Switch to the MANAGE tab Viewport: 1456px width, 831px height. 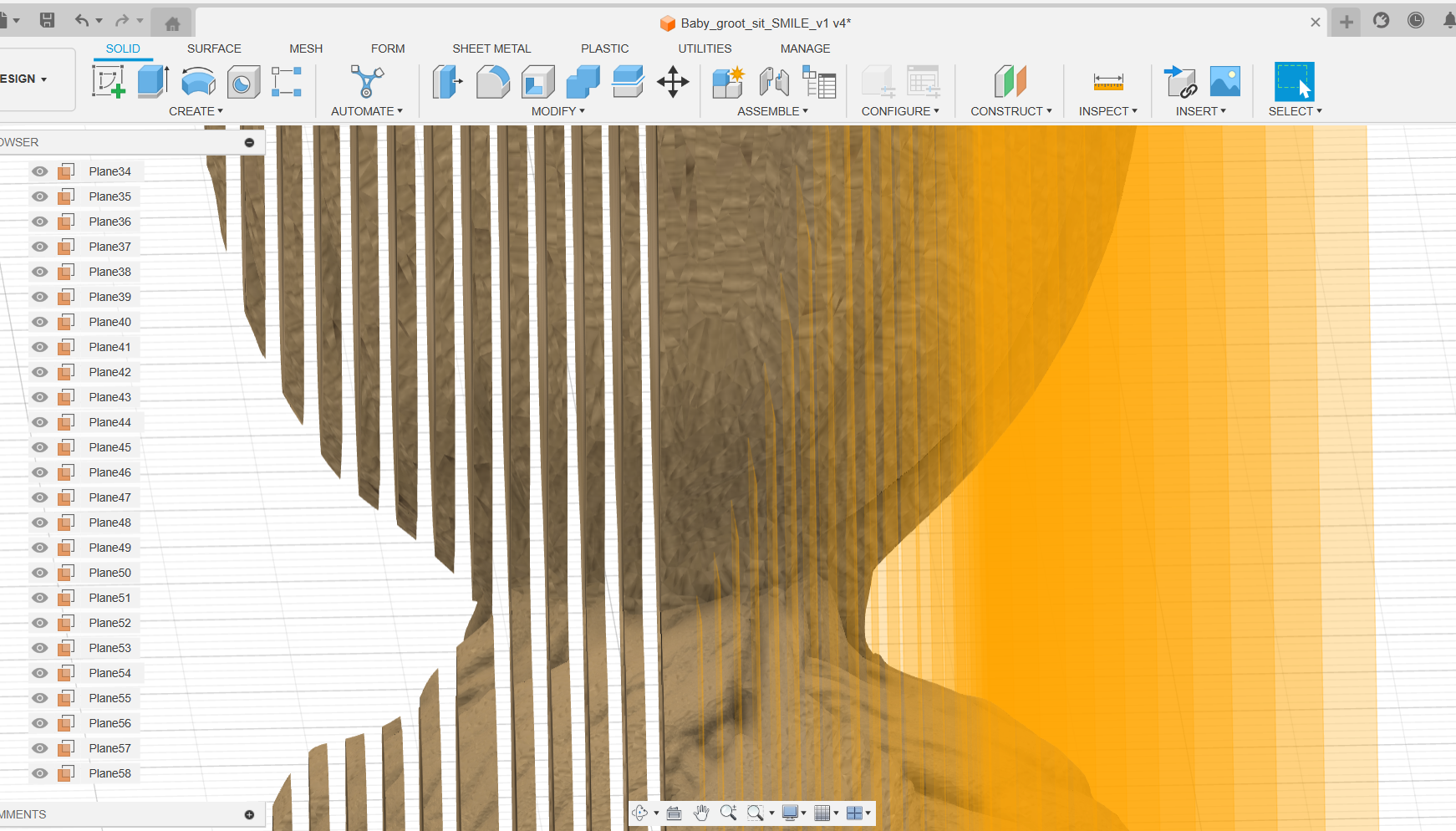[x=806, y=48]
